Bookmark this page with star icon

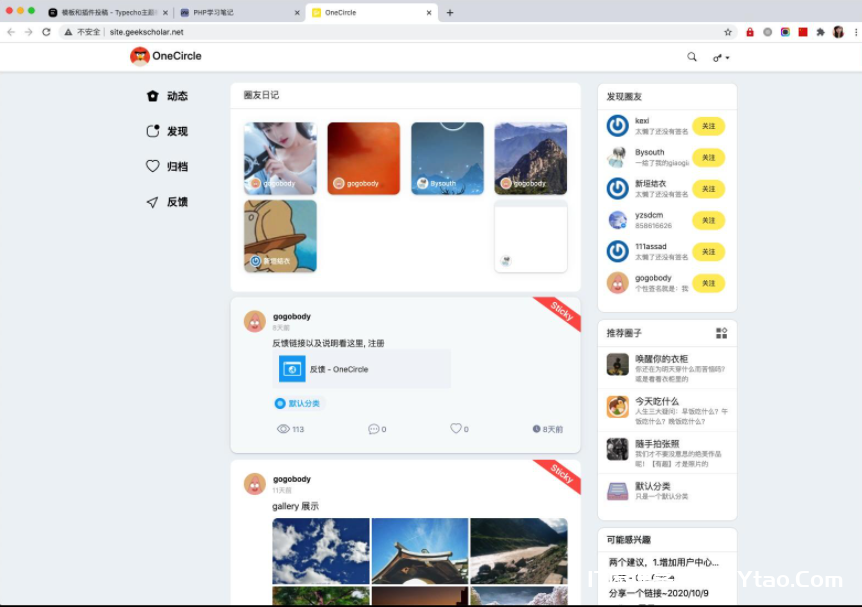(728, 32)
